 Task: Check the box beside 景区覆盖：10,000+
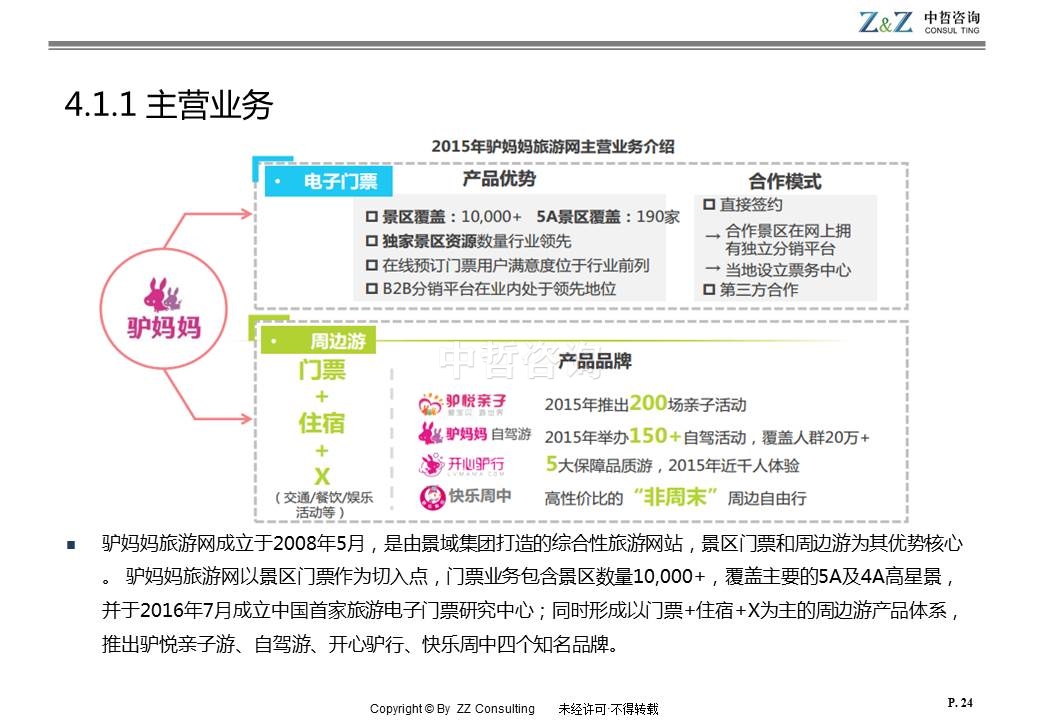click(x=372, y=217)
